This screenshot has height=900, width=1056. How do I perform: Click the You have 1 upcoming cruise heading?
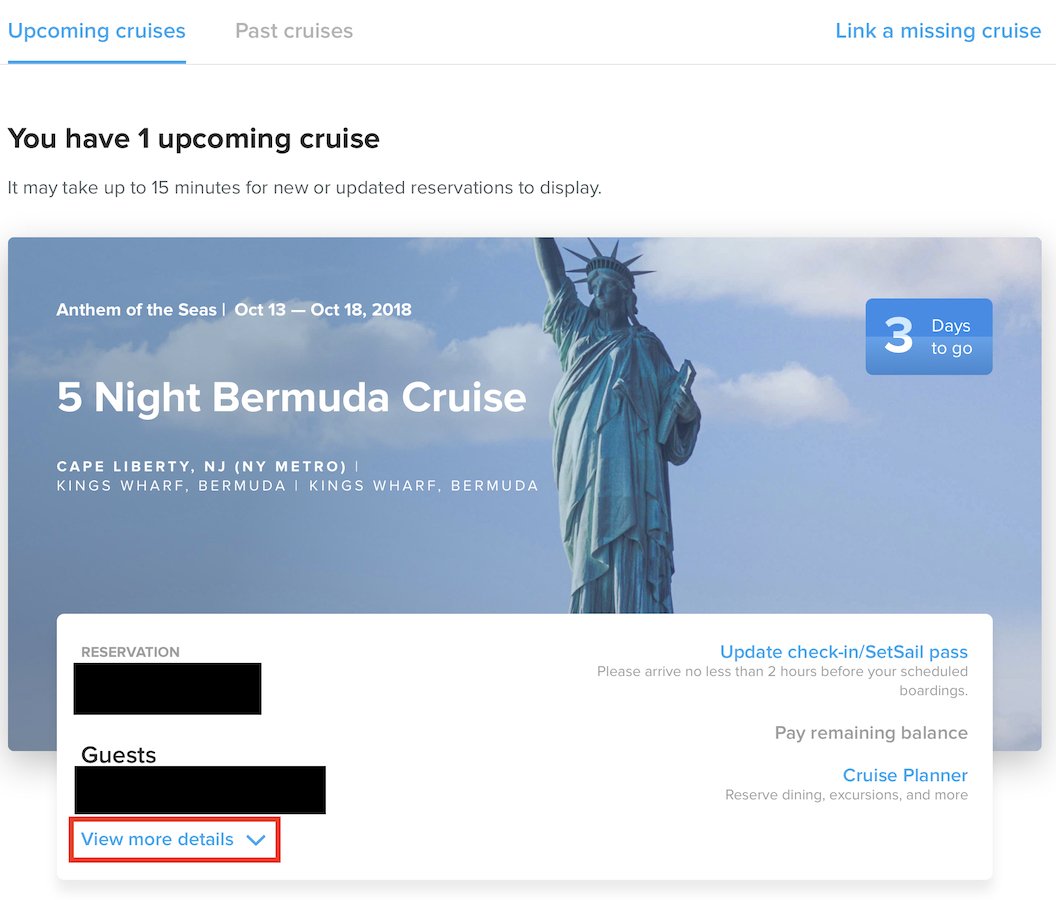tap(193, 139)
